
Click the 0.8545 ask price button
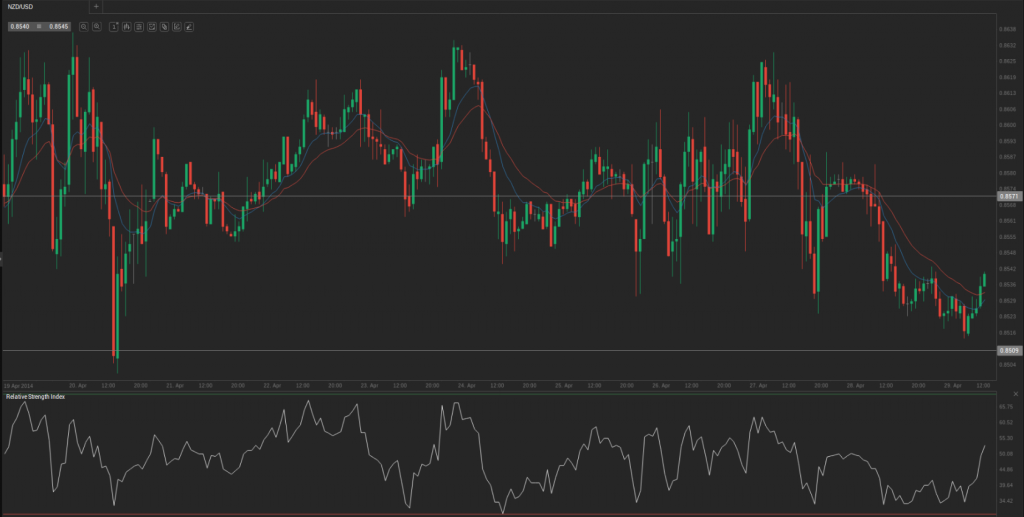[59, 26]
